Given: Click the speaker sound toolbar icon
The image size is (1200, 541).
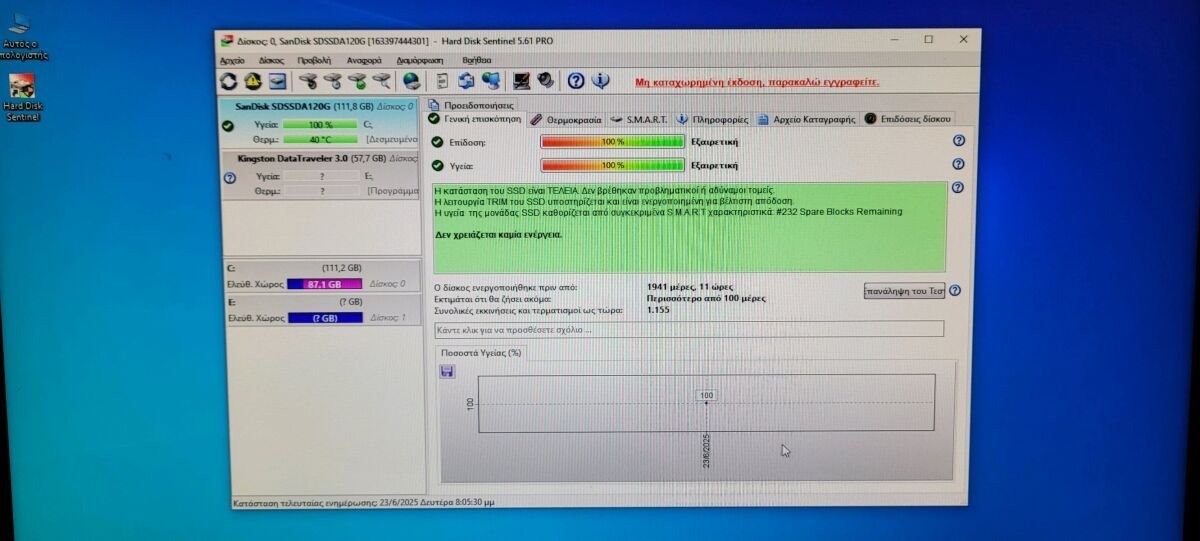Looking at the screenshot, I should pos(546,81).
